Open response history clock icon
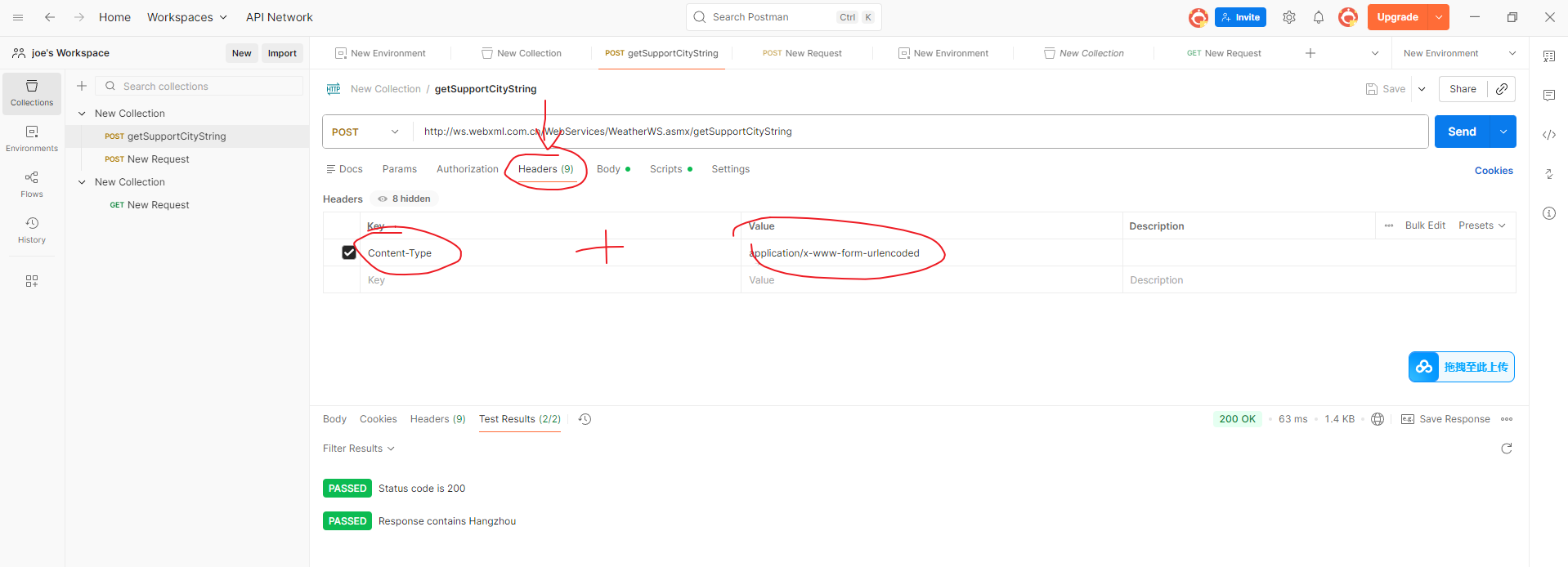Screen dimensions: 1568x567 pos(585,419)
